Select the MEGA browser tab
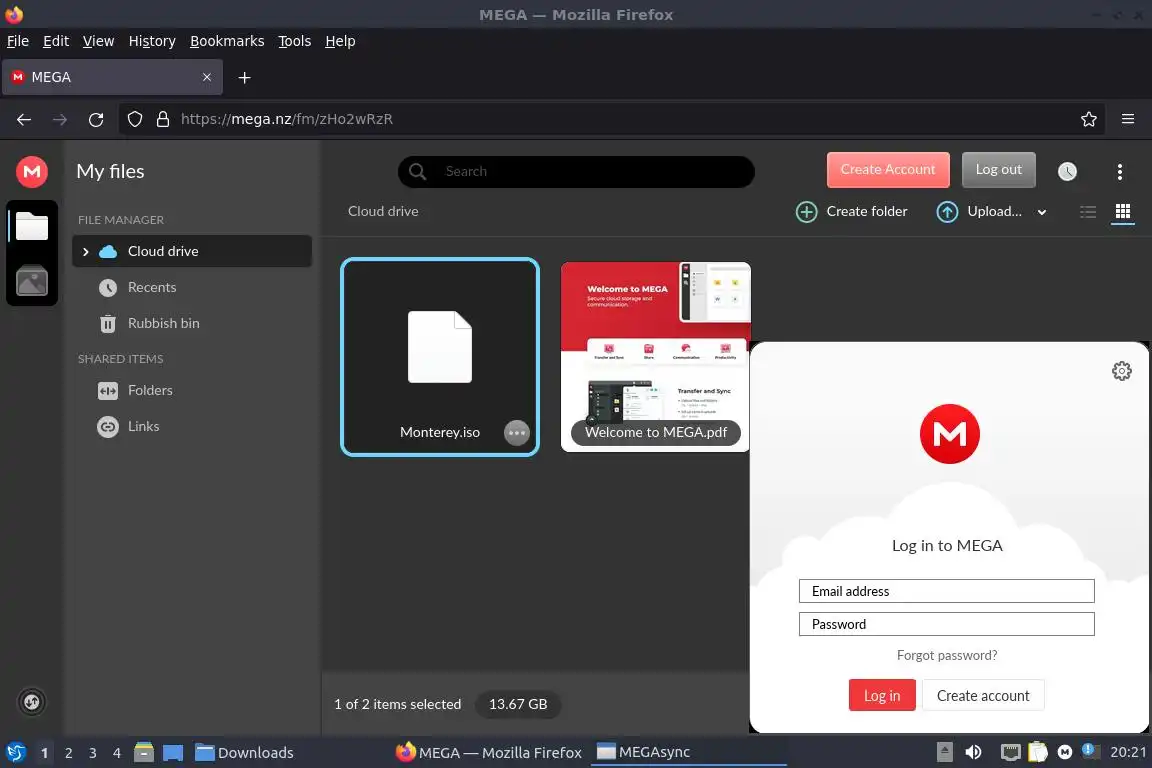The height and width of the screenshot is (768, 1152). click(112, 77)
